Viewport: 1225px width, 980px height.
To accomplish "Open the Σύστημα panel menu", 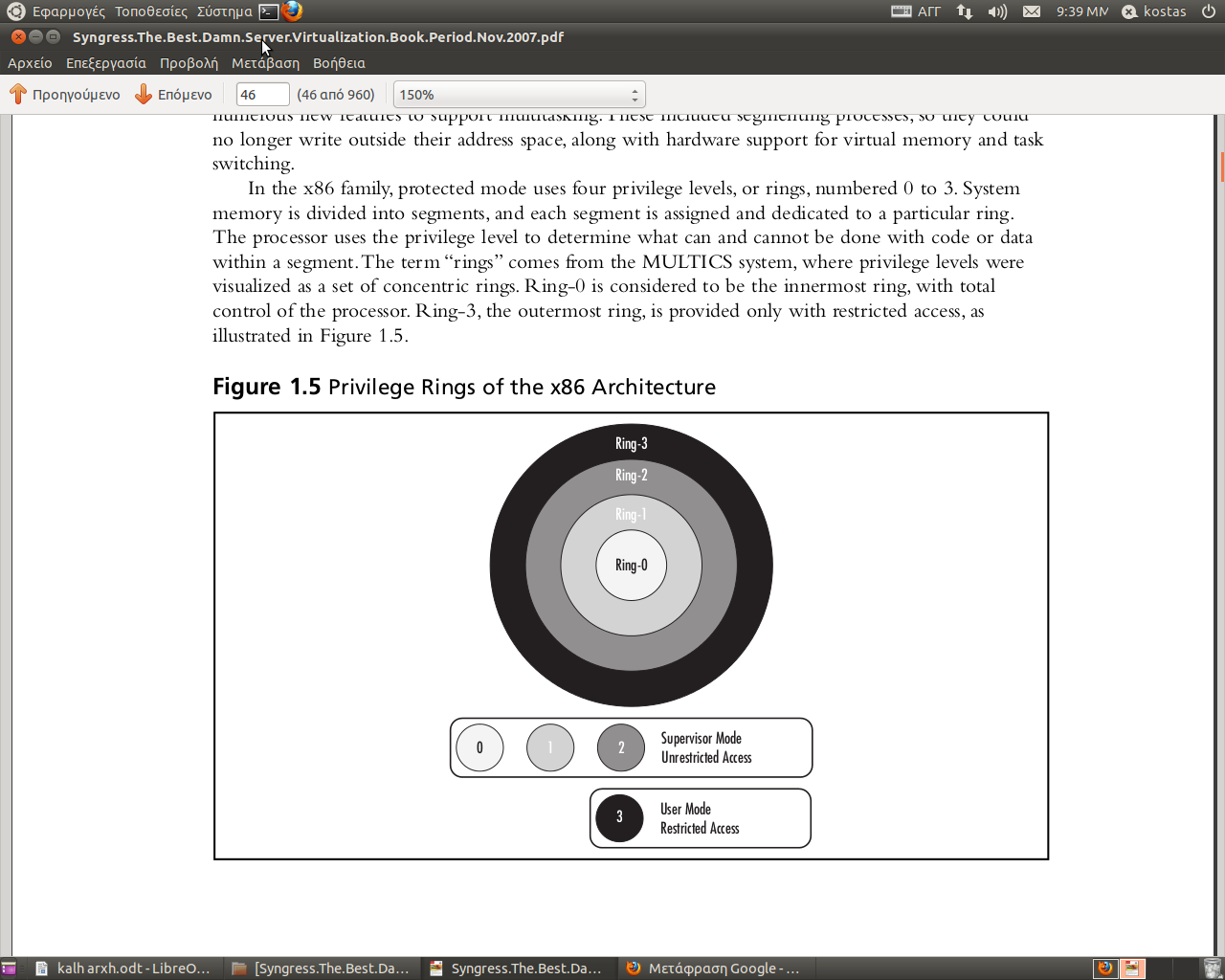I will (224, 11).
